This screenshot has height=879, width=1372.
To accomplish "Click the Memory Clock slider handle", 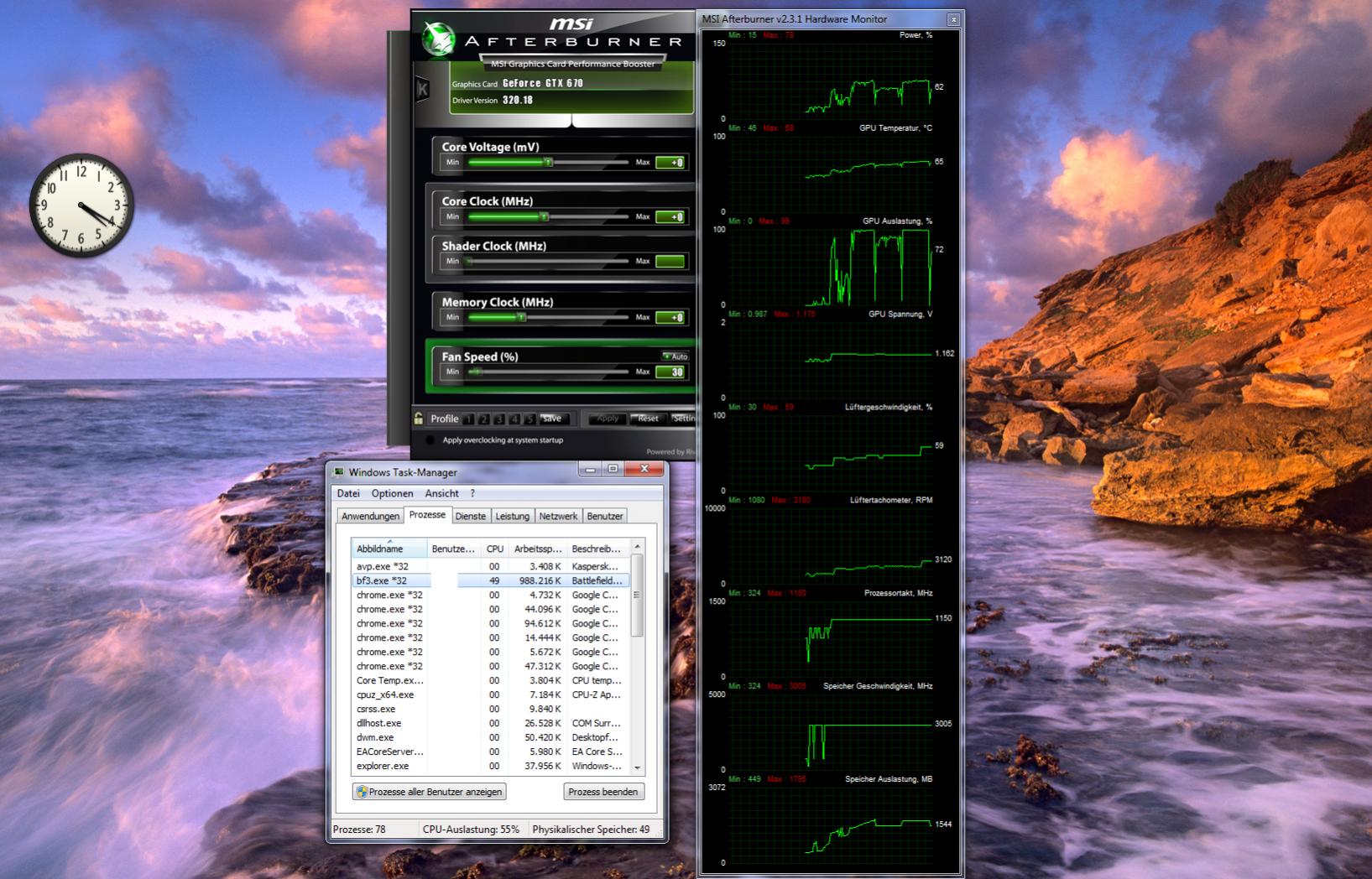I will tap(521, 317).
